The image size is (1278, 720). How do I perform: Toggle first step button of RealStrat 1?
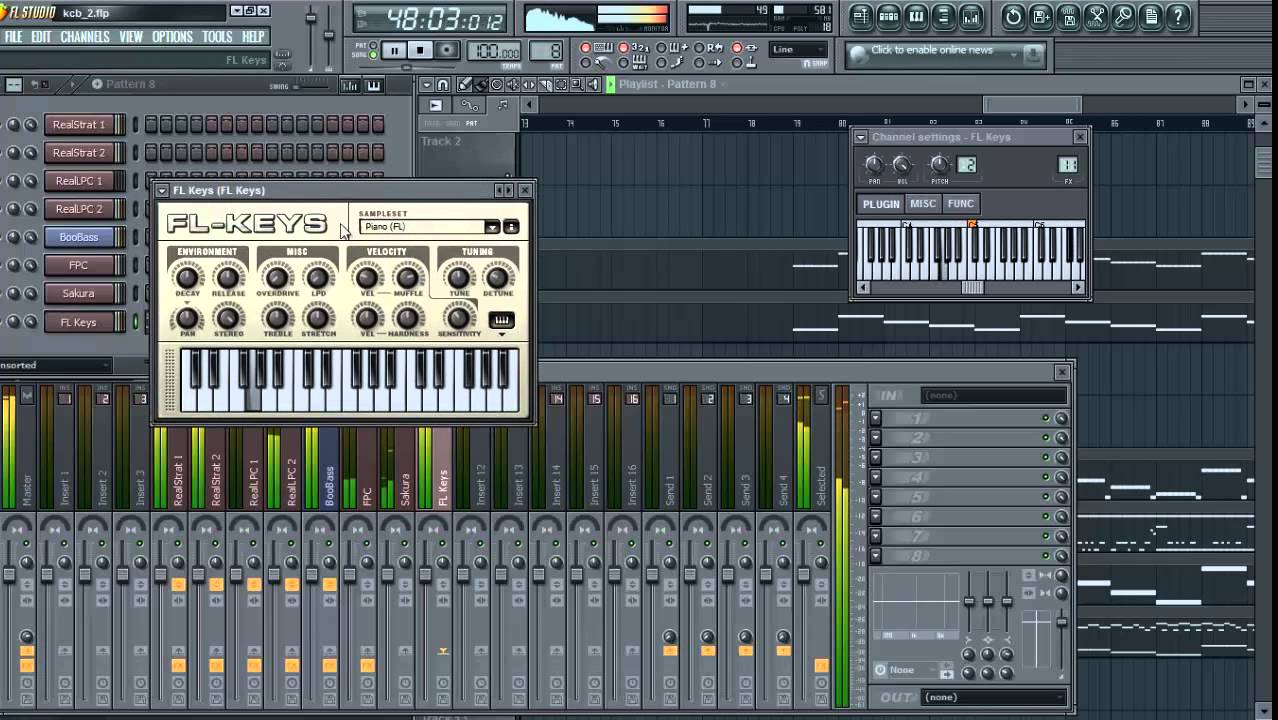151,125
